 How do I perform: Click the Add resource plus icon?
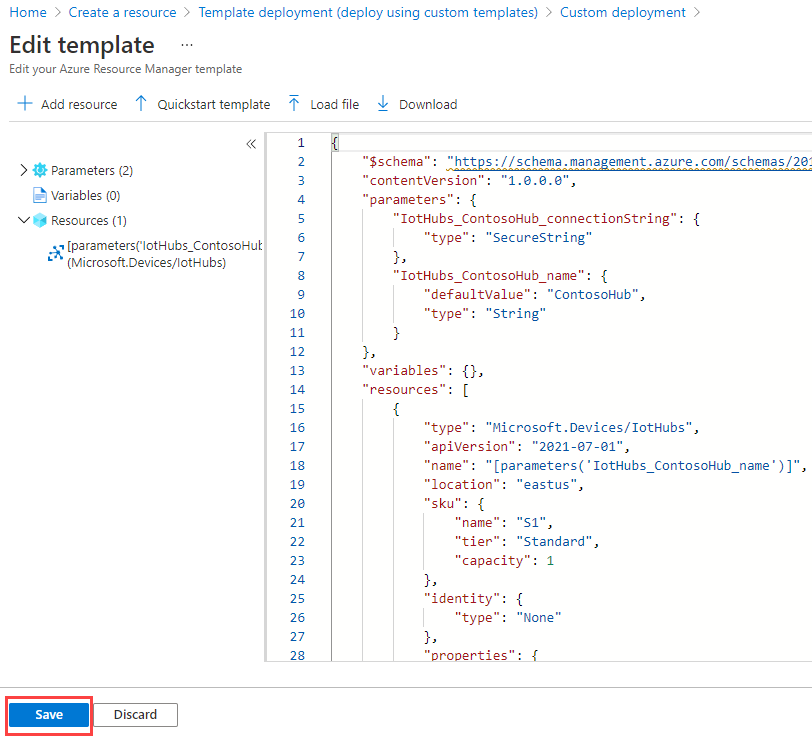coord(23,104)
